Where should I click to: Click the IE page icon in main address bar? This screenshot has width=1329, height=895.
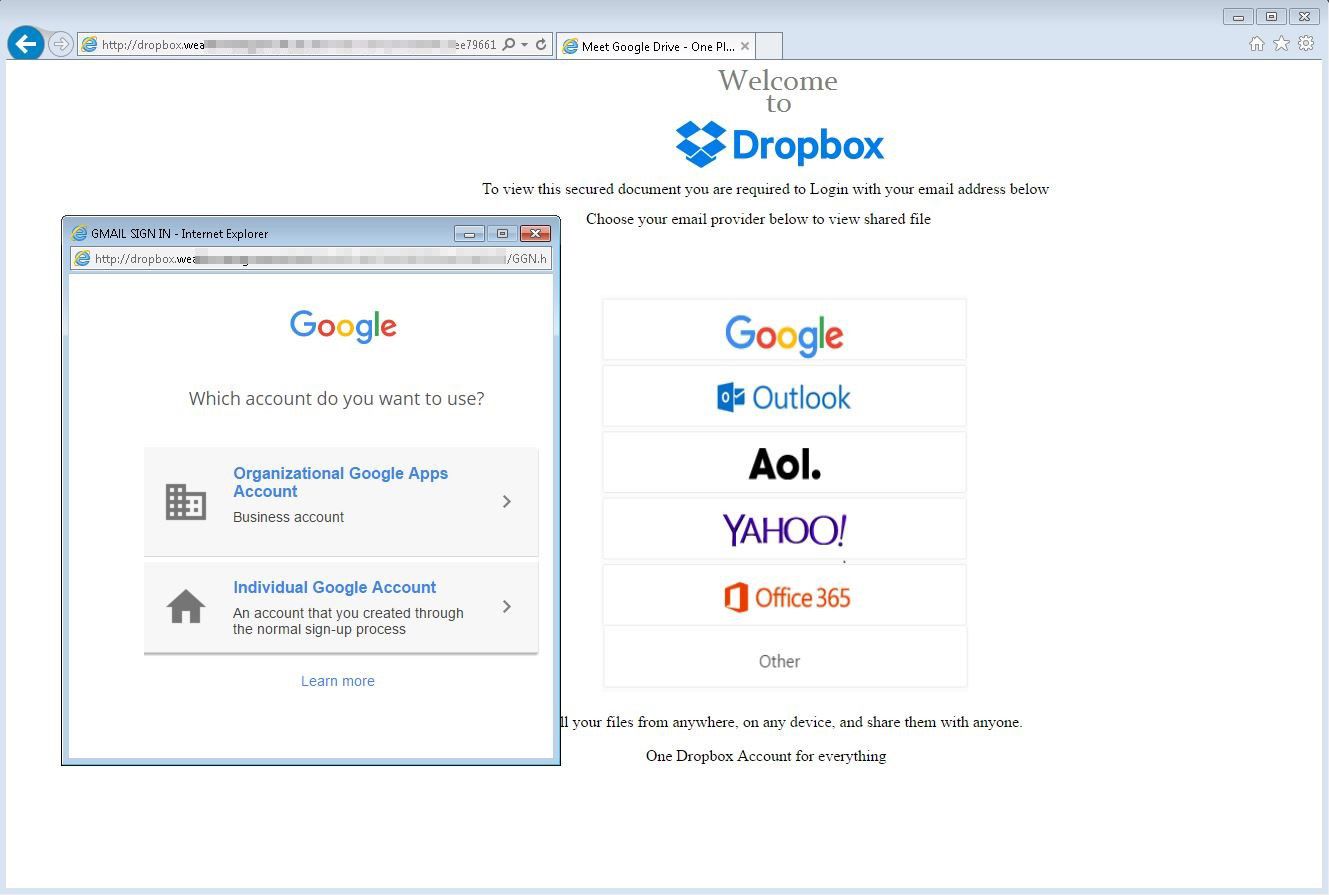89,45
